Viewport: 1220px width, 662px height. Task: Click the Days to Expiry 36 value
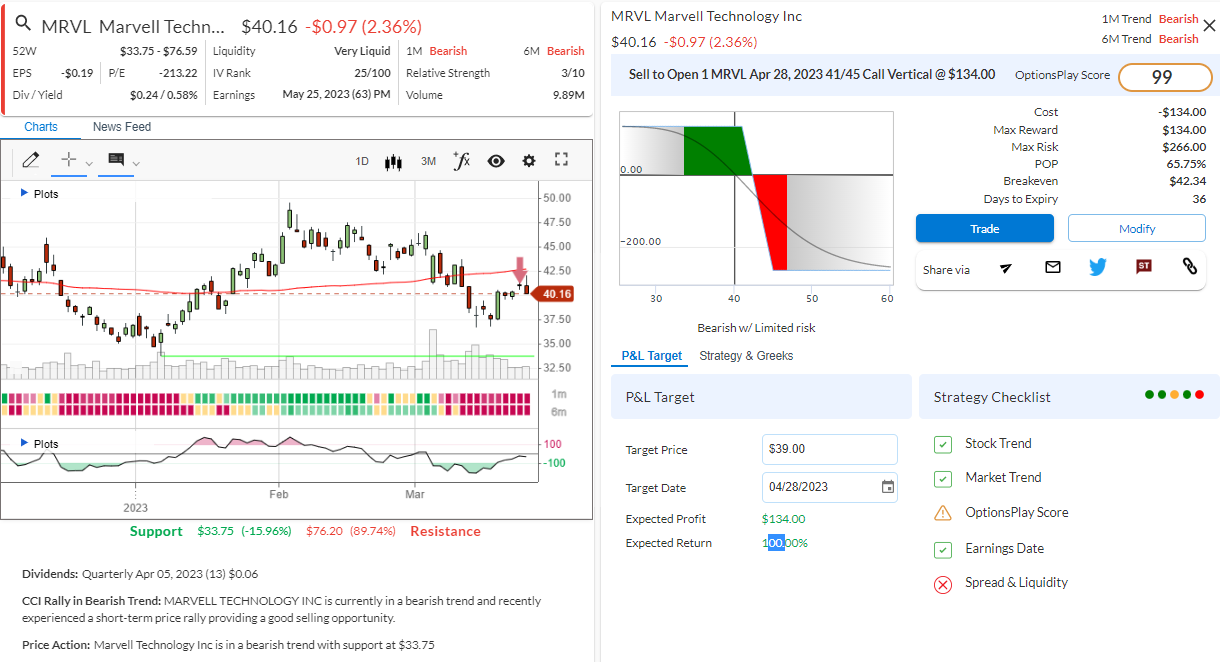click(1199, 199)
